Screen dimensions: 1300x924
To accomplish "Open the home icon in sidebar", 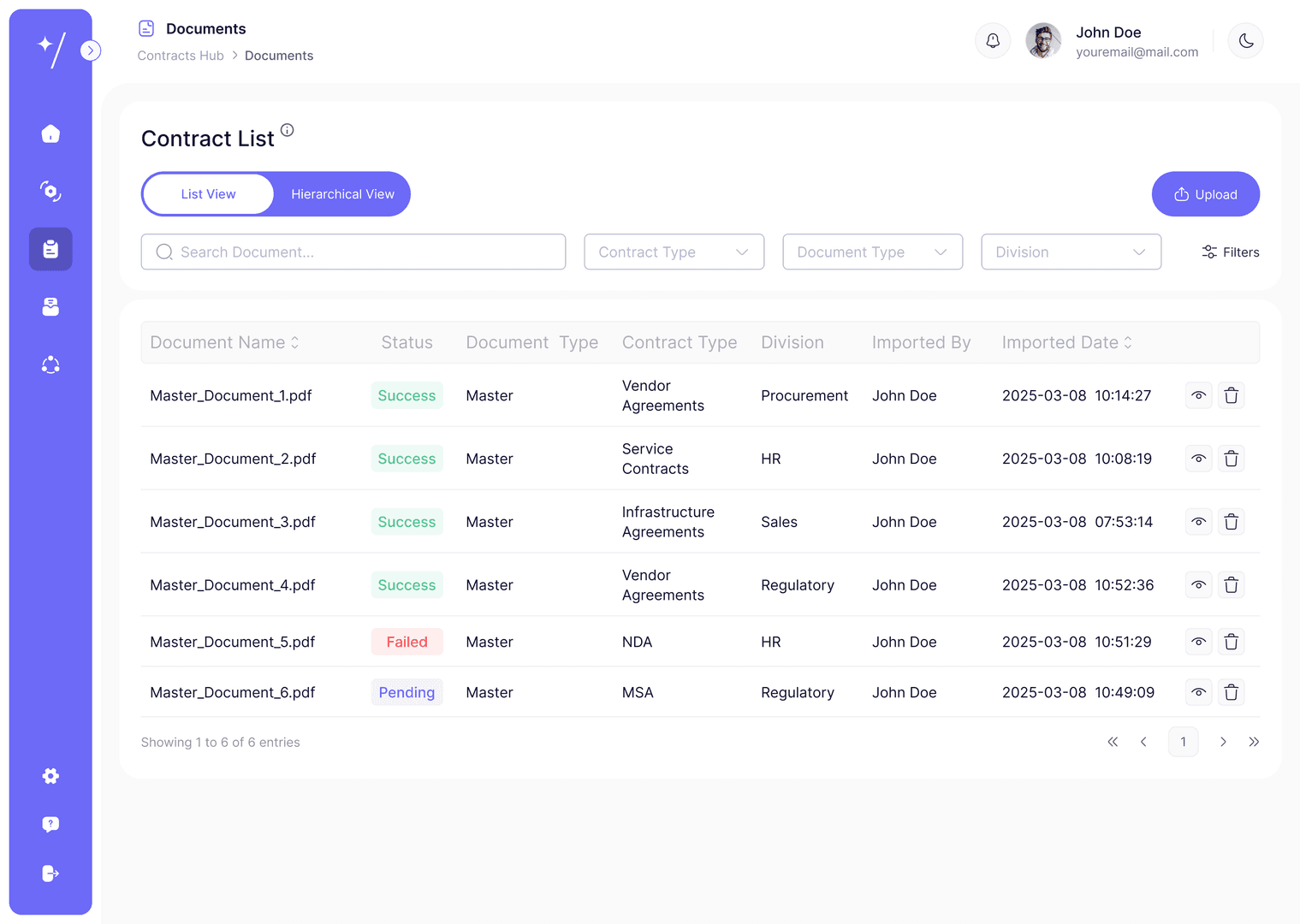I will click(50, 133).
